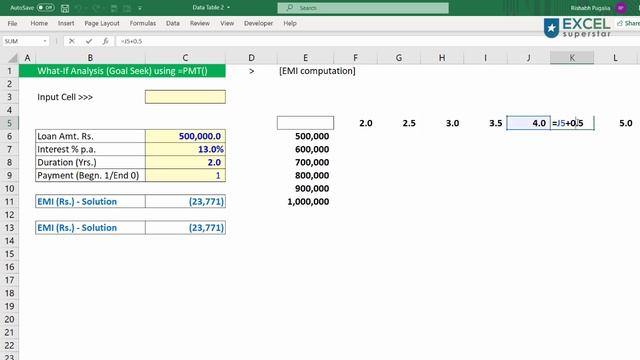Open the Customize Quick Access Toolbar dropdown

[140, 8]
